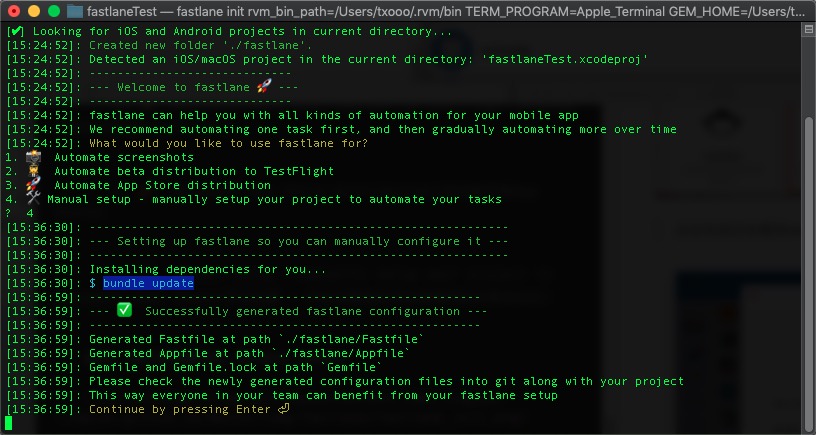This screenshot has height=435, width=816.
Task: Click the green zoom window button
Action: click(54, 11)
